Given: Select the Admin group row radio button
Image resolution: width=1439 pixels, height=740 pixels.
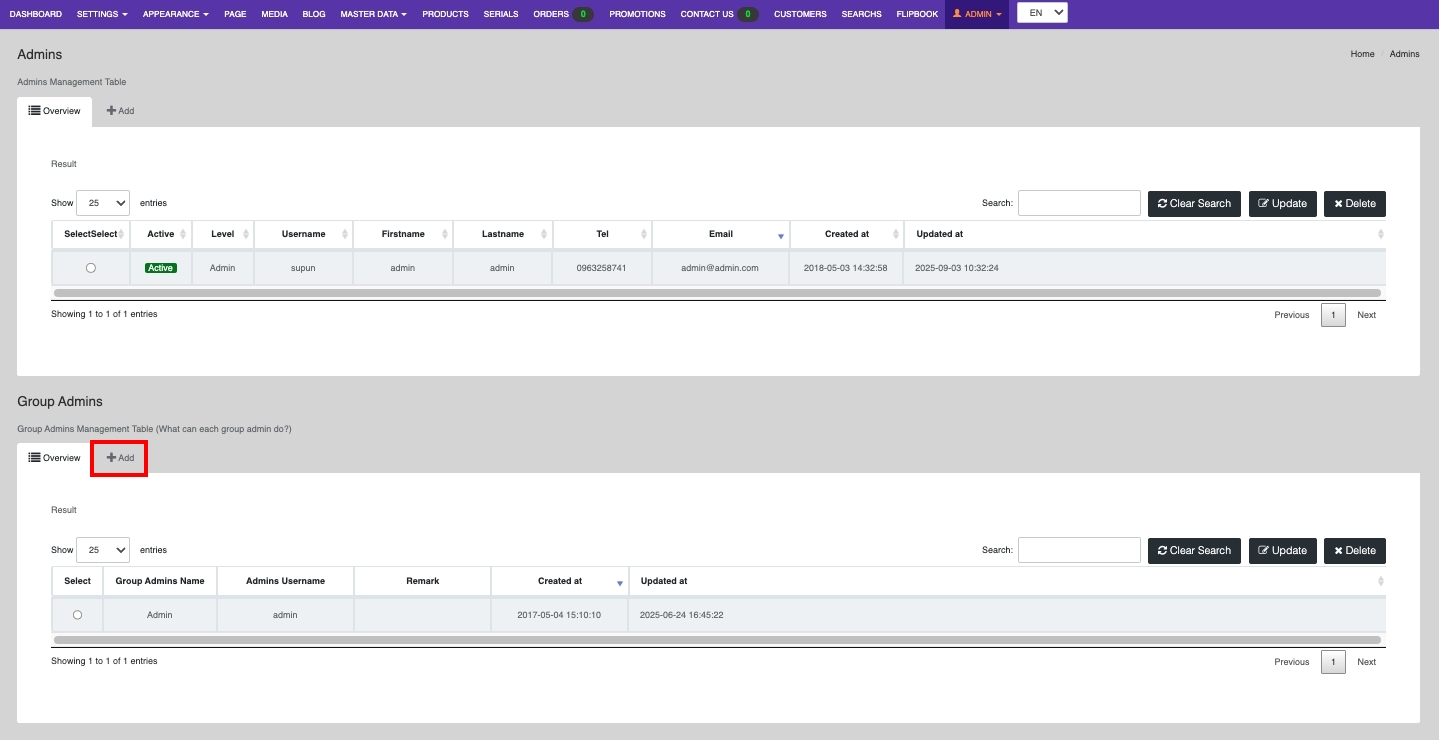Looking at the screenshot, I should 77,615.
